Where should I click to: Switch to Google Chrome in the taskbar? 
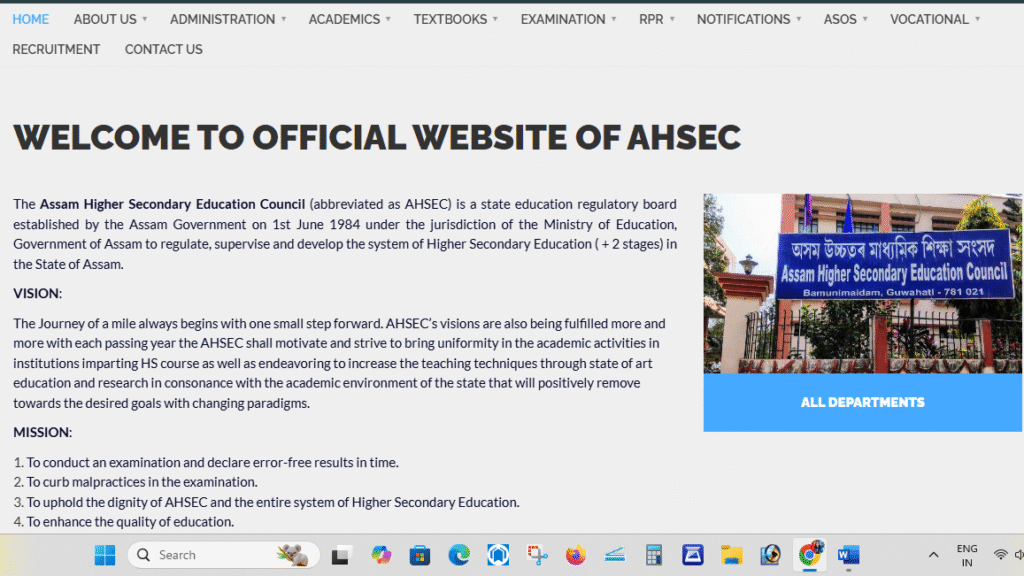pos(810,555)
